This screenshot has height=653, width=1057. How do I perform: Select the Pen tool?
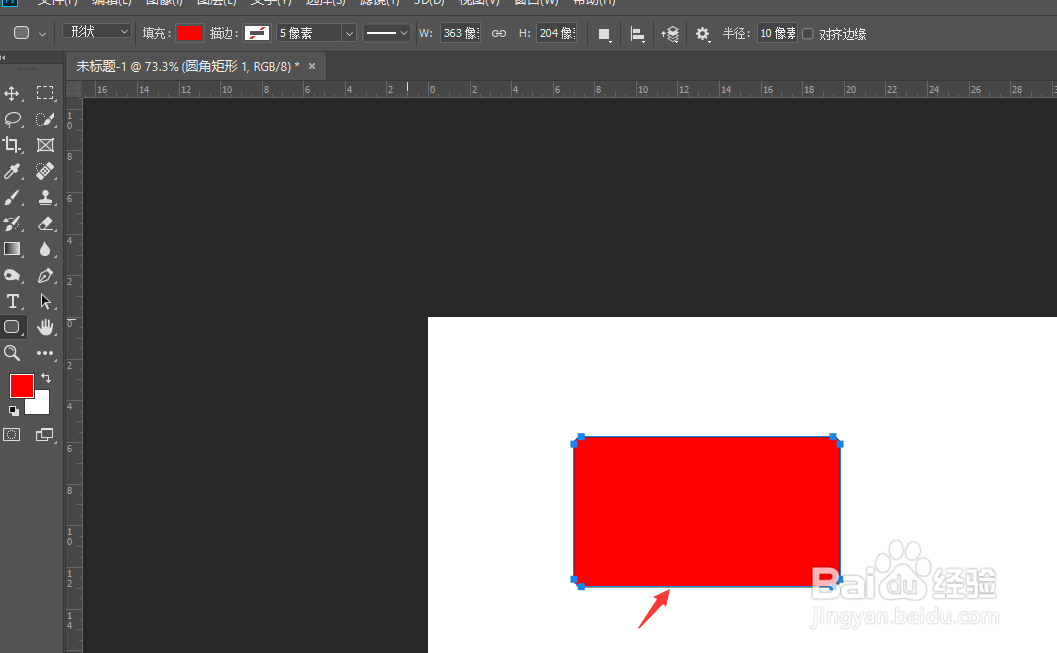click(45, 276)
